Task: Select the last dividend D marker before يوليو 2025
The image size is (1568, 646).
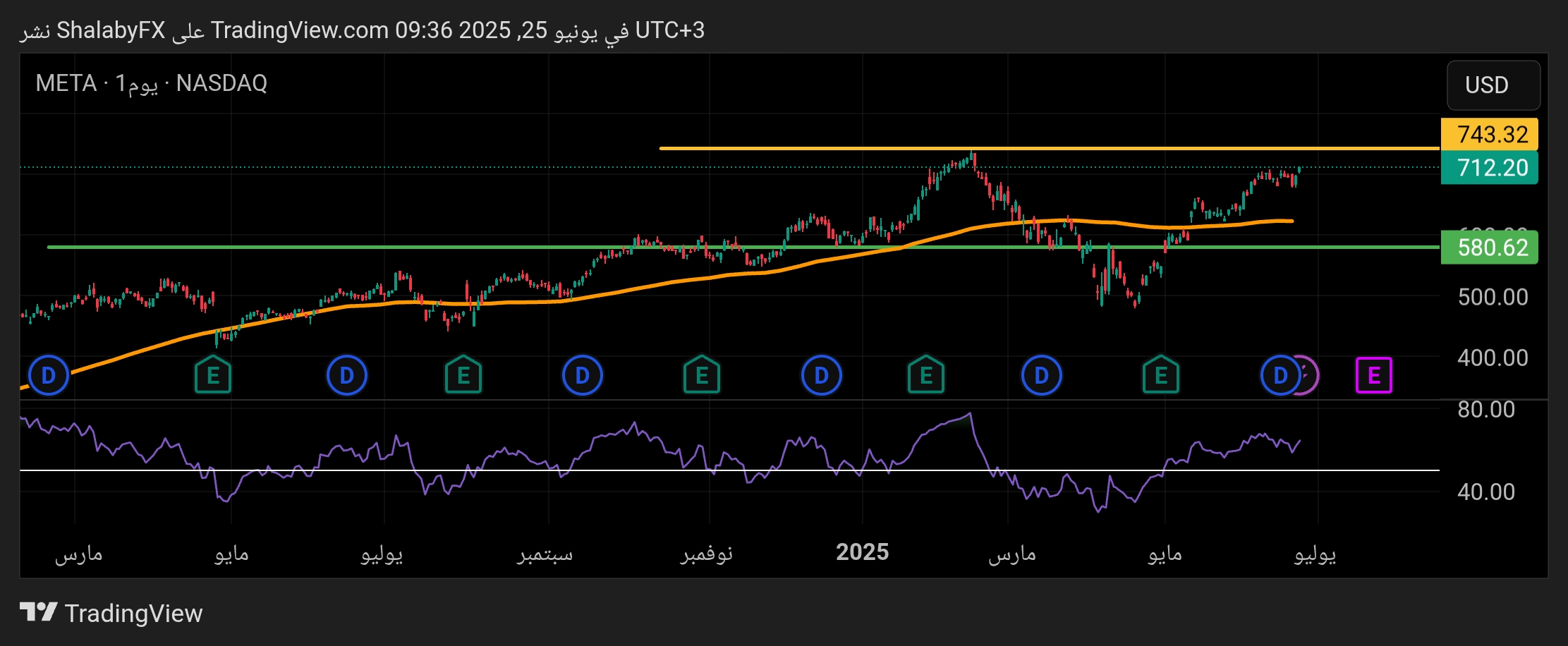Action: [1280, 375]
